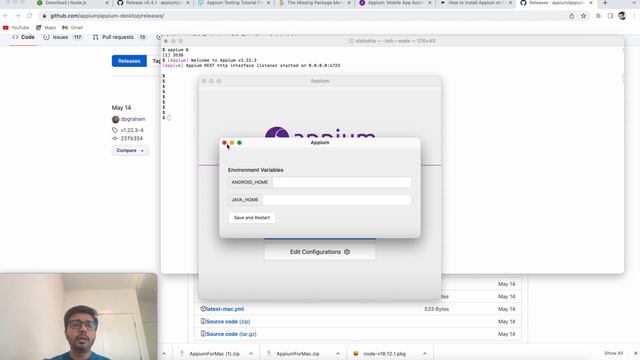Click Save and Restart in Appium dialog
This screenshot has width=640, height=360.
pos(252,218)
